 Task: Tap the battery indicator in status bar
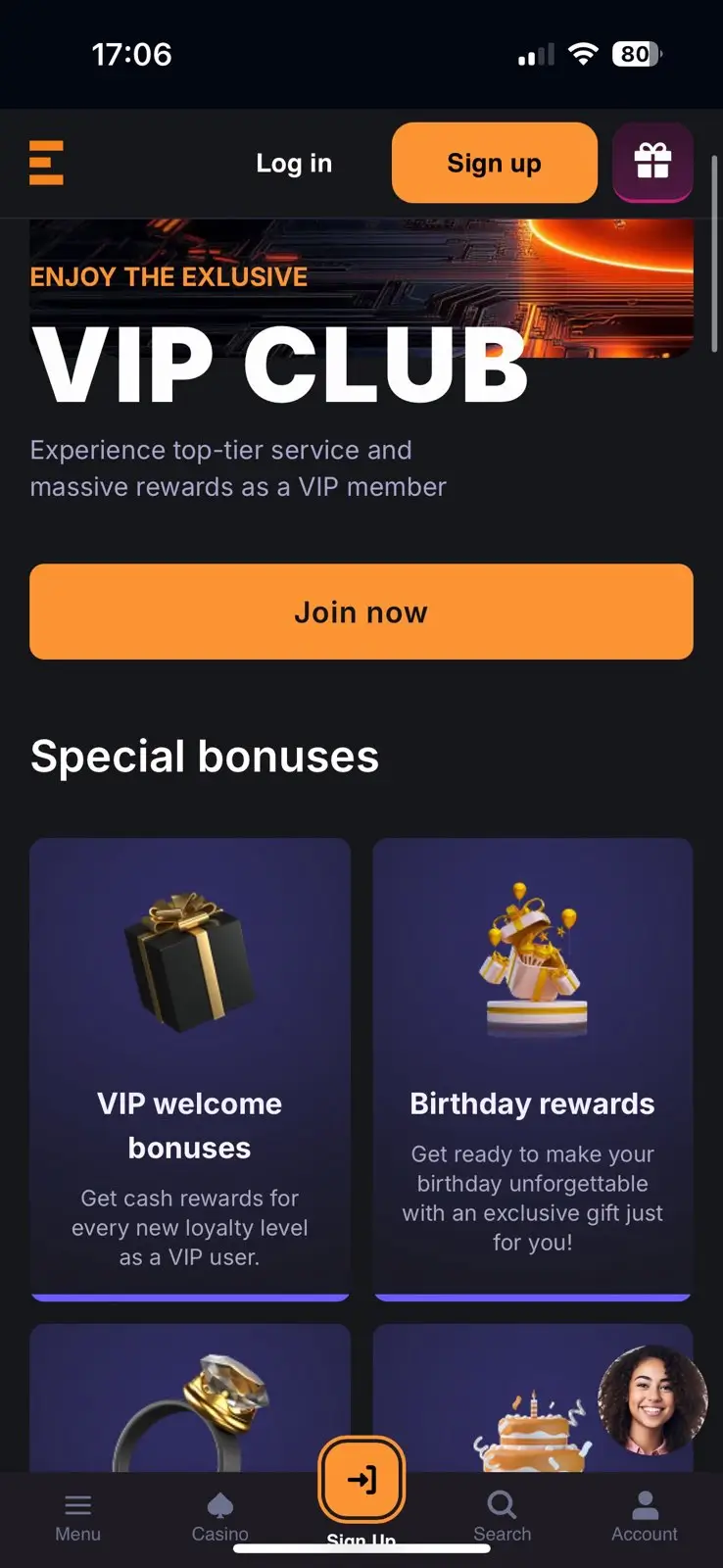pyautogui.click(x=637, y=54)
